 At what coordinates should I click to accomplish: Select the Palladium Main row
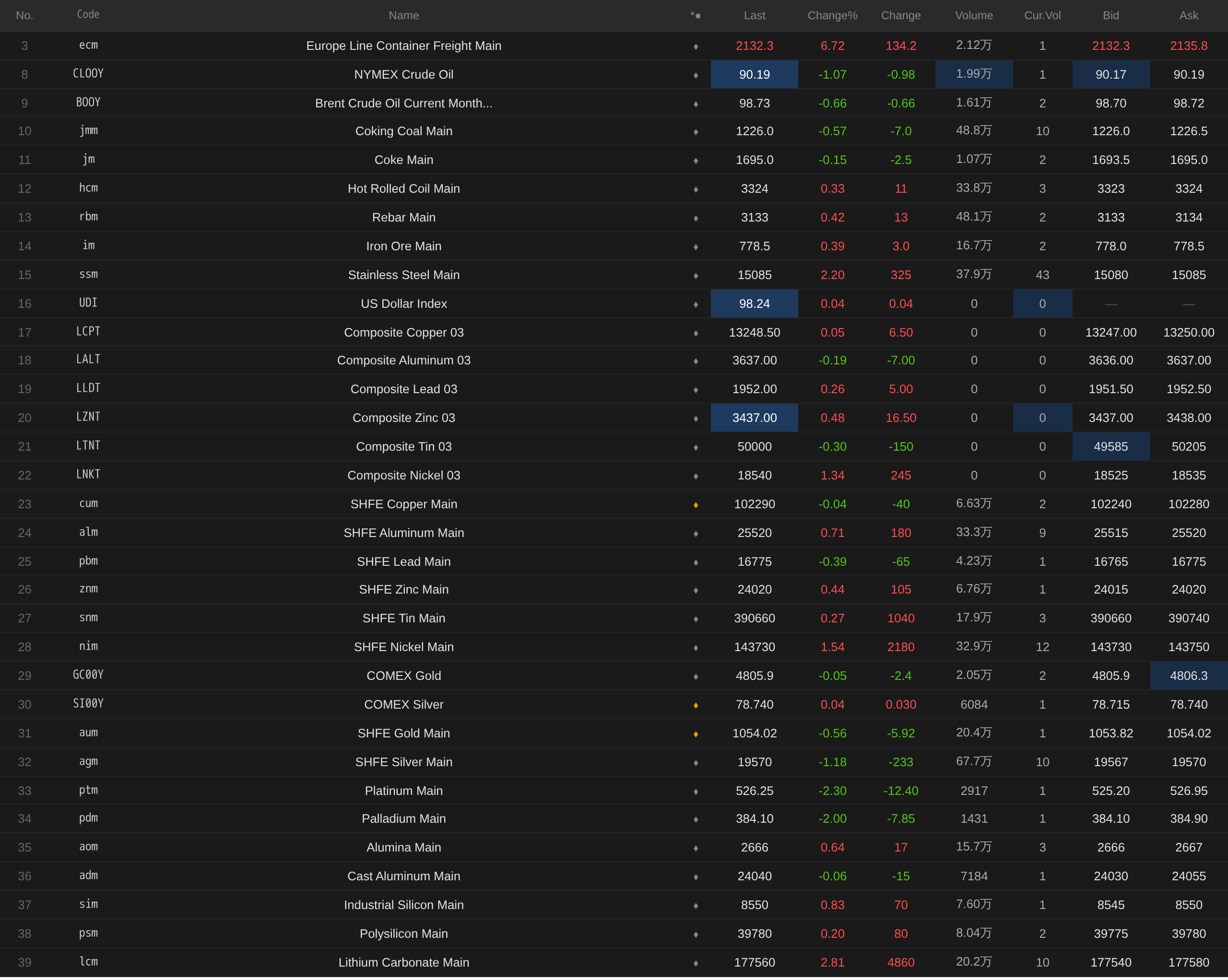403,818
